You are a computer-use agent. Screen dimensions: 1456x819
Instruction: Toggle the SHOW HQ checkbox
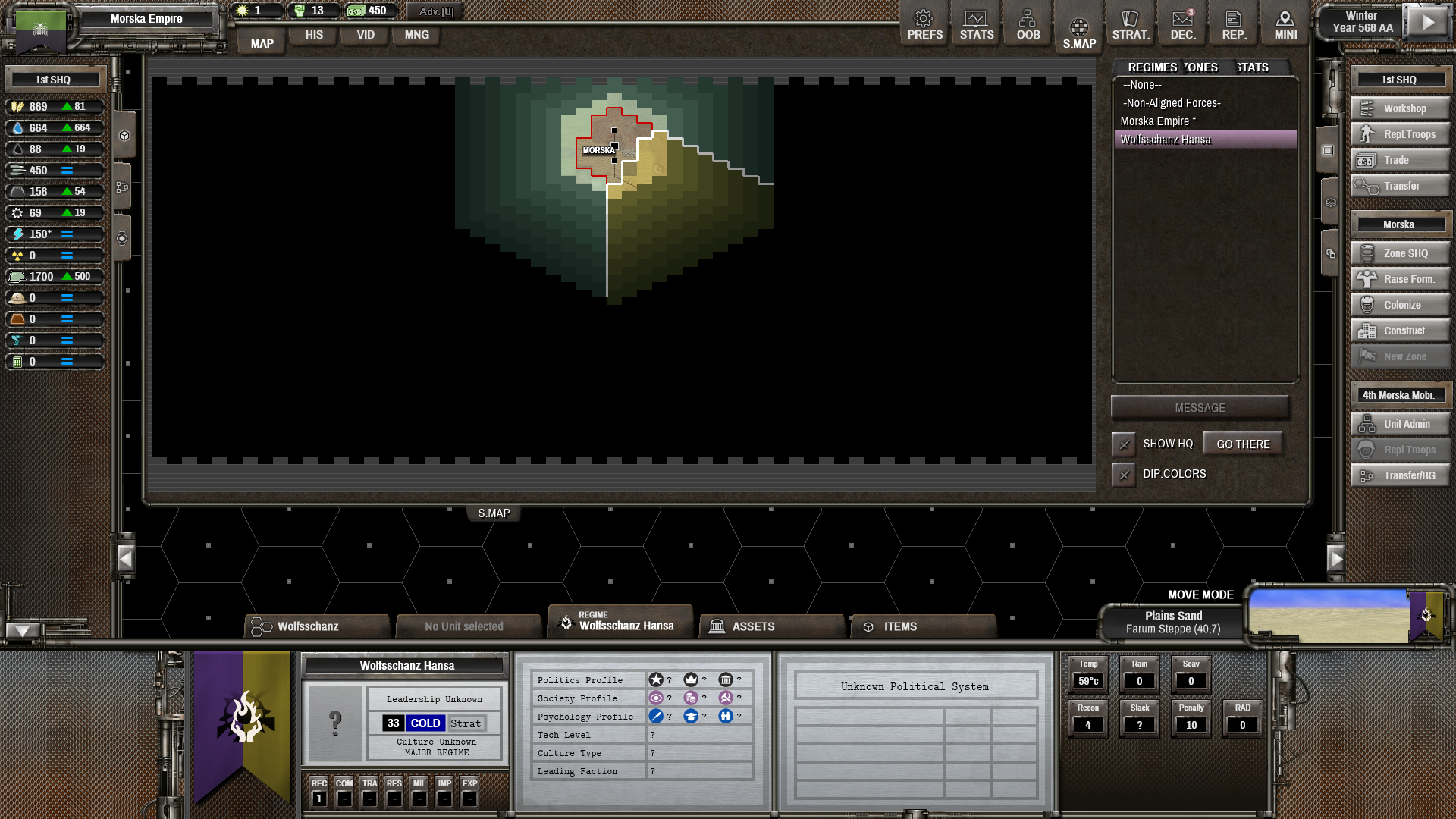click(x=1124, y=444)
